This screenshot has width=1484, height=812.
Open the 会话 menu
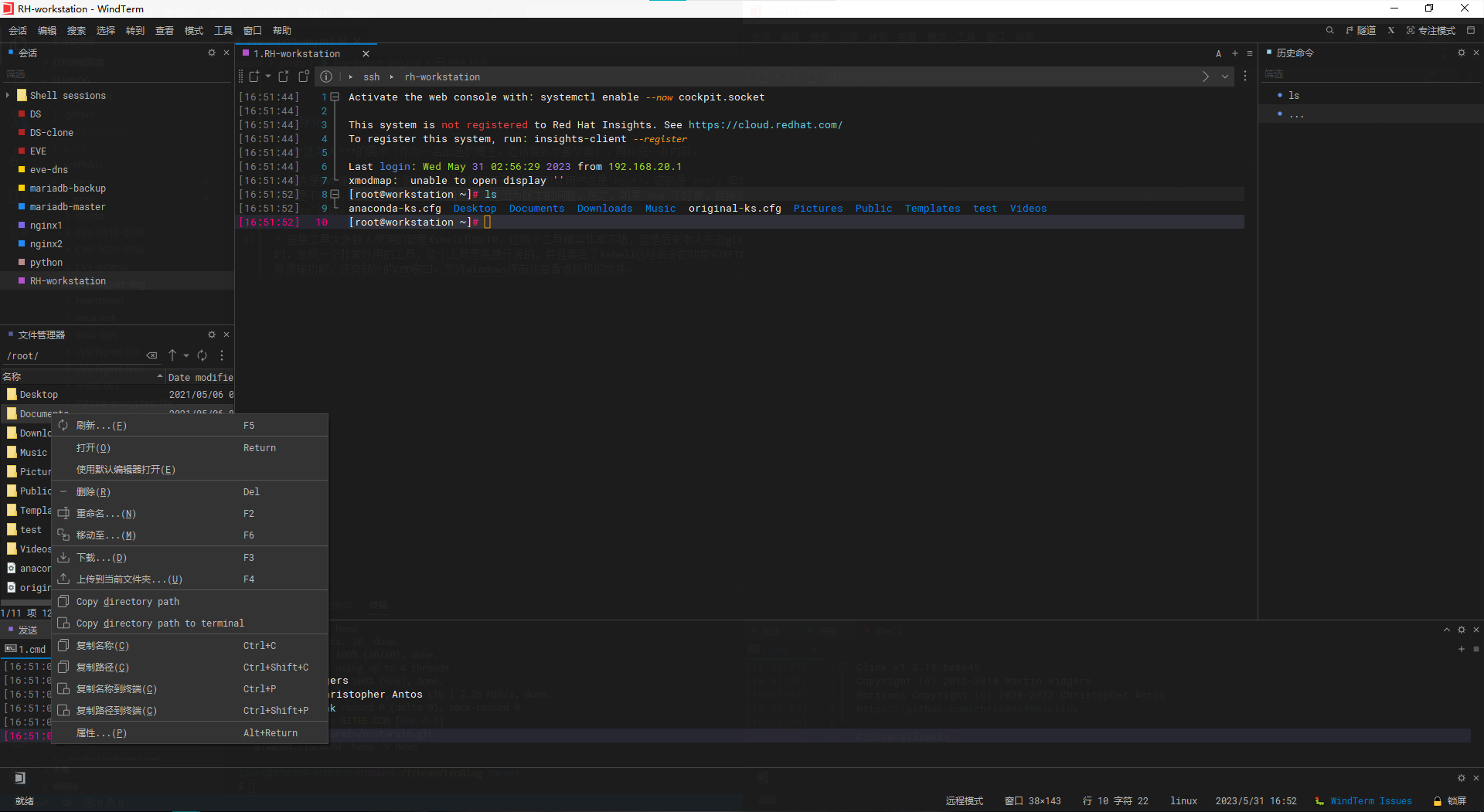click(18, 30)
